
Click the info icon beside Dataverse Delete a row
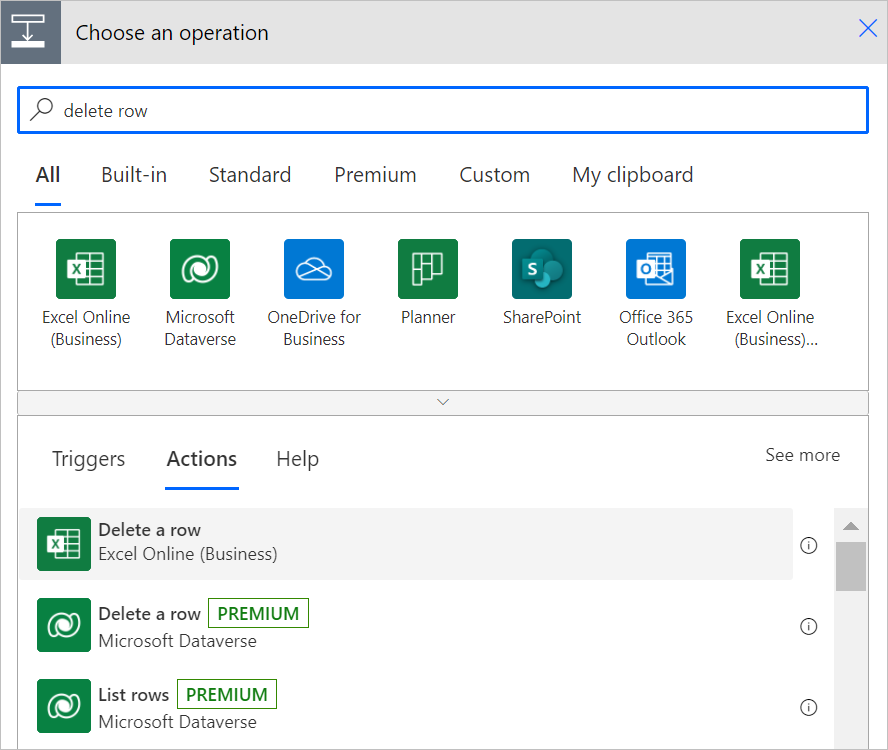click(808, 627)
